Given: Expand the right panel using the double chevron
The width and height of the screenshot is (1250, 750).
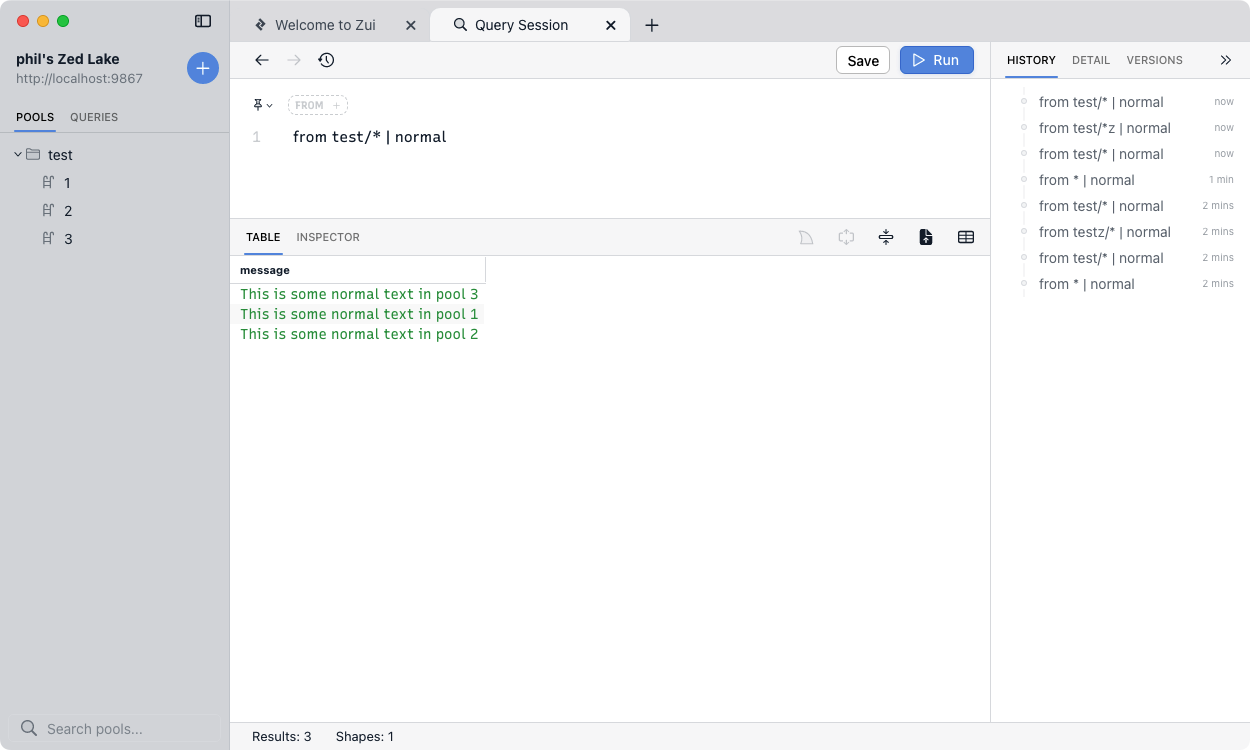Looking at the screenshot, I should click(1226, 60).
